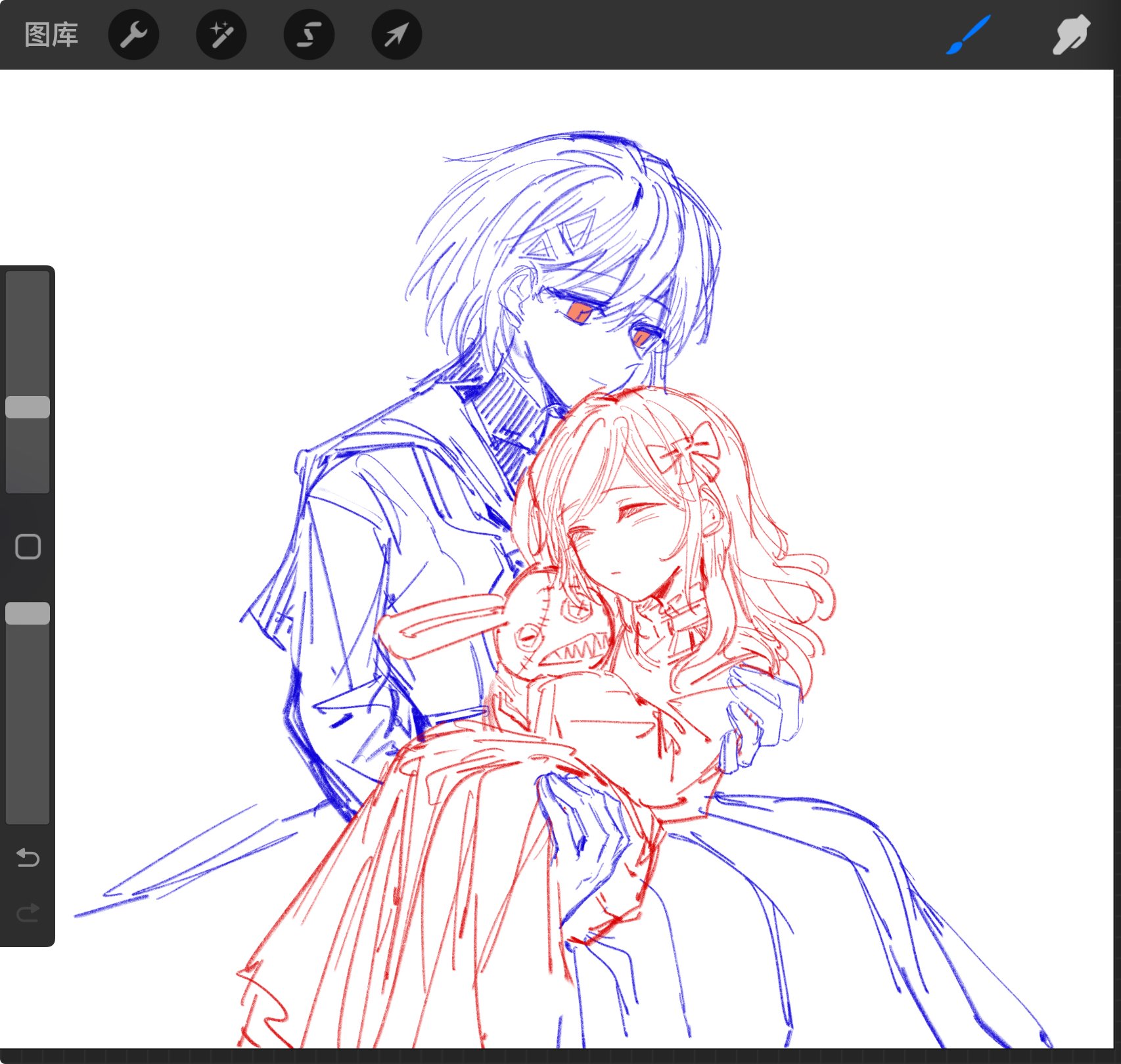The image size is (1121, 1064).
Task: Tap the boy's orange-filled left eye
Action: click(x=580, y=313)
